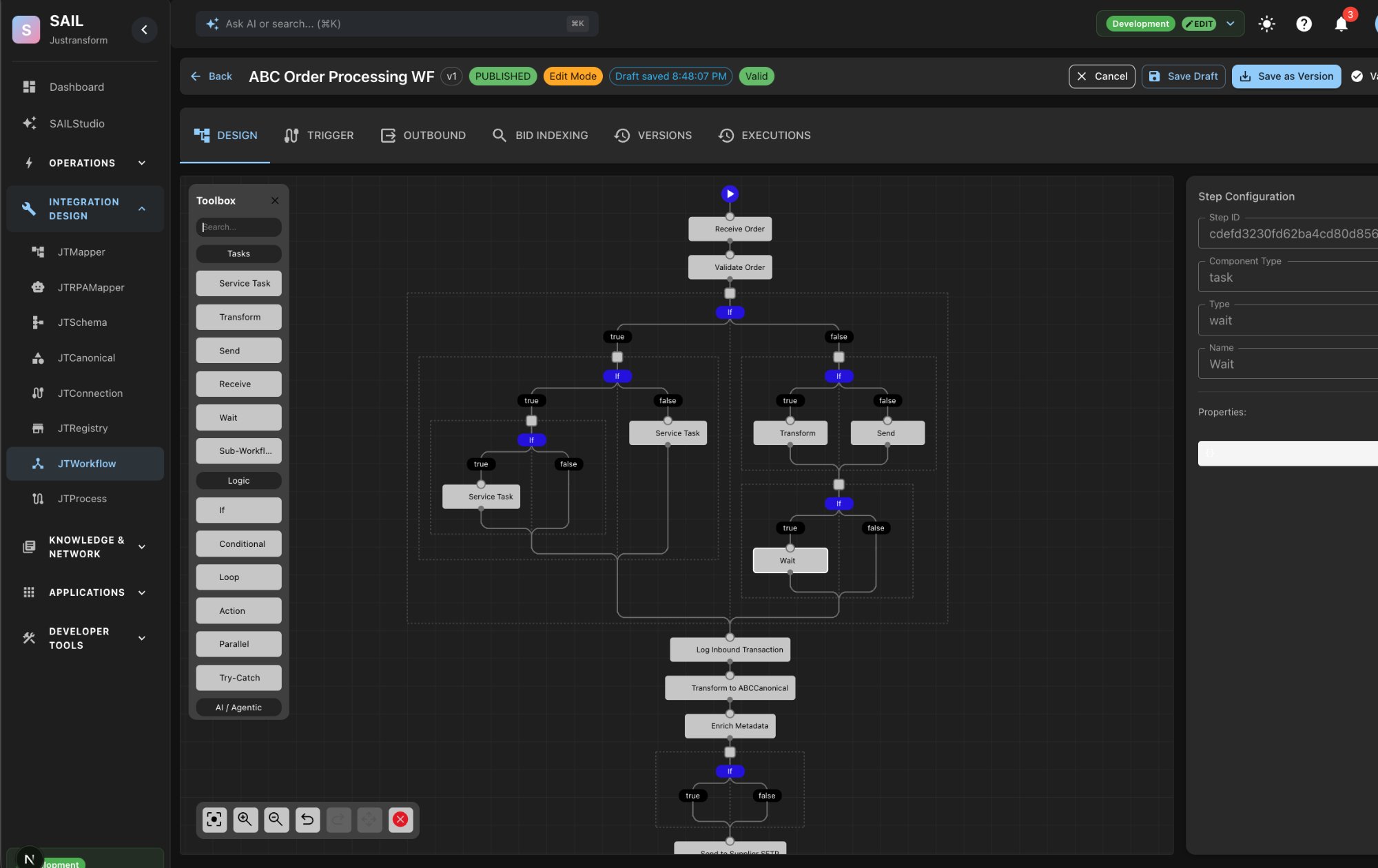The image size is (1378, 868).
Task: Zoom in on the workflow canvas
Action: [x=245, y=819]
